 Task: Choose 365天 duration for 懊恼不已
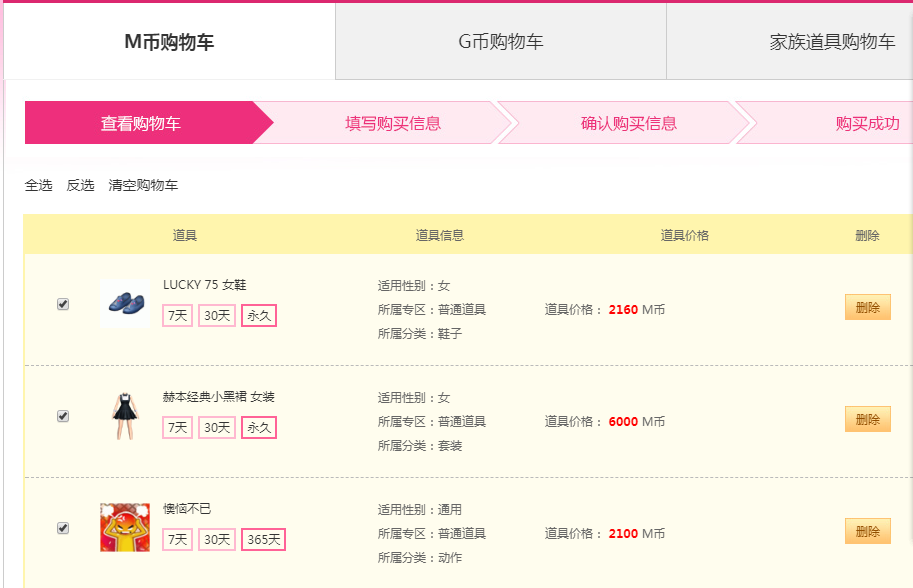pos(263,539)
